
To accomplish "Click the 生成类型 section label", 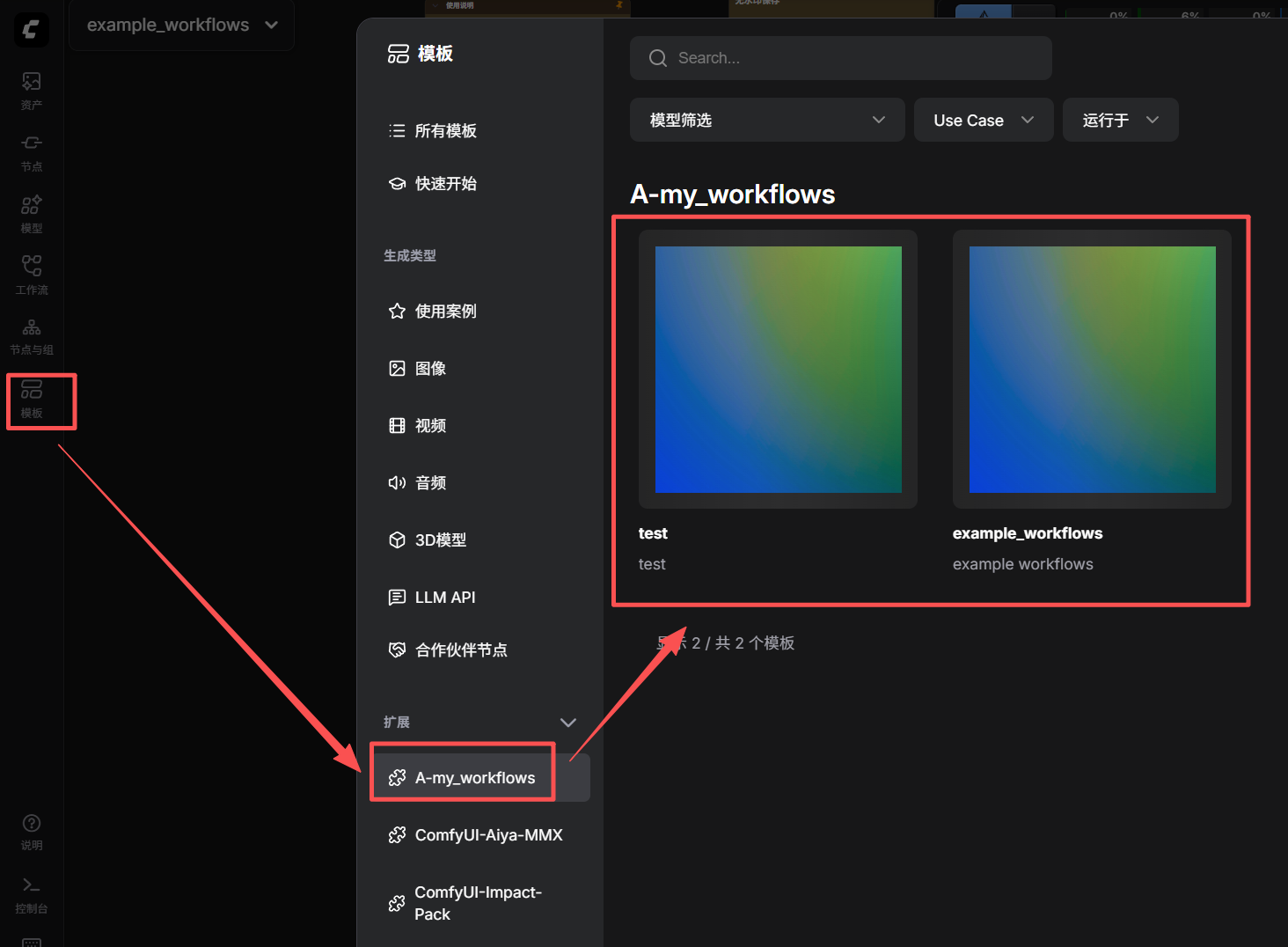I will pos(410,256).
